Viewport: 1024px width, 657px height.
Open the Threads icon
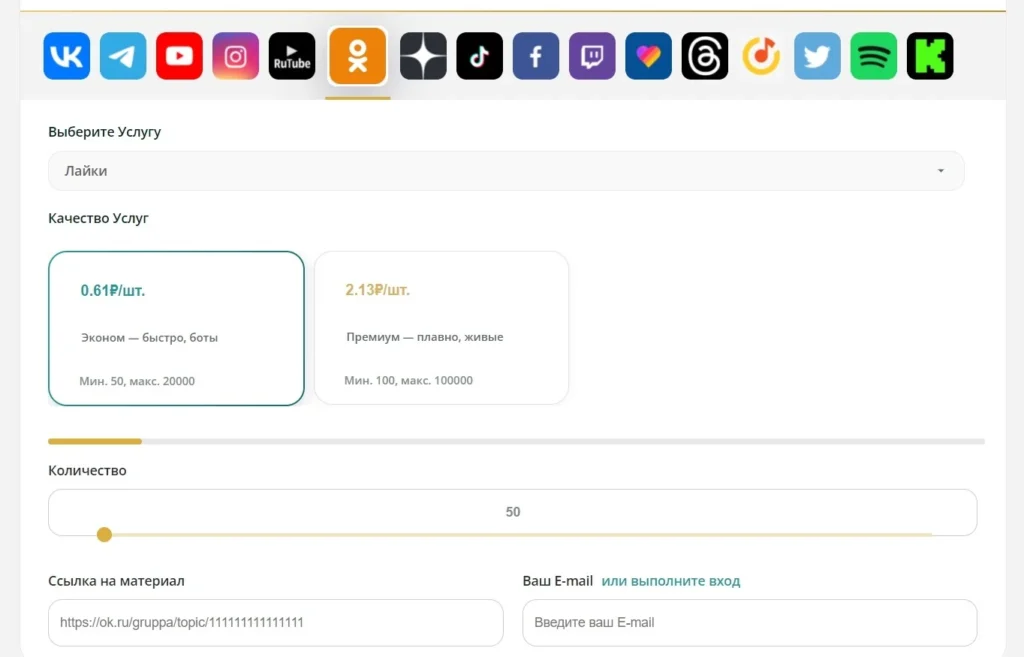705,56
